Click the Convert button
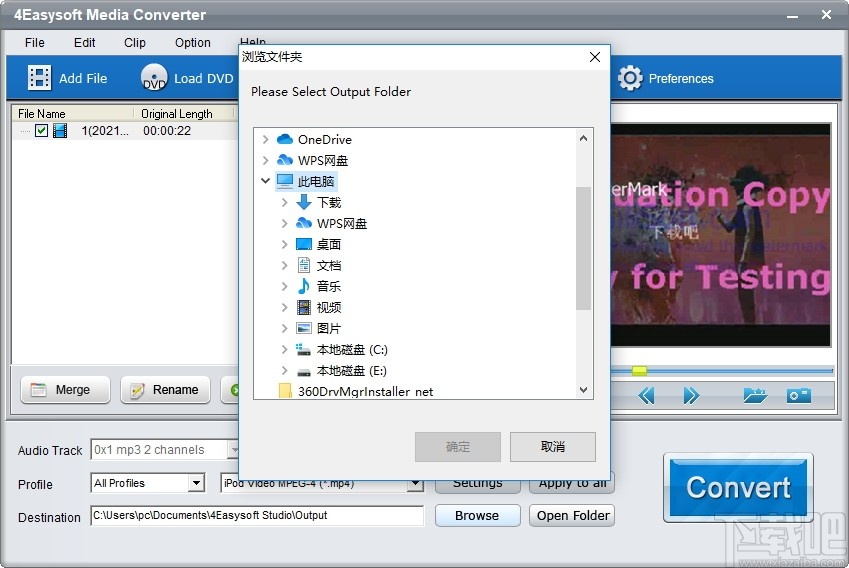 pos(739,487)
